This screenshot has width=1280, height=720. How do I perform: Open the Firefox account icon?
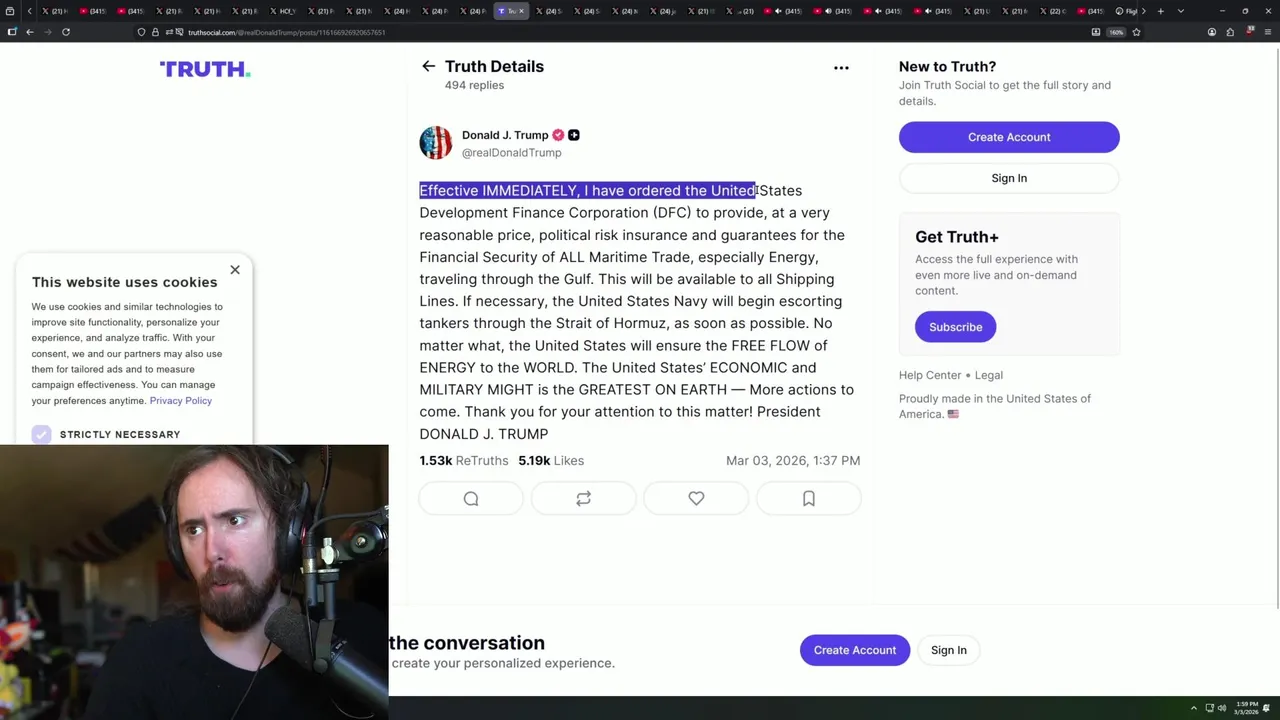click(1212, 32)
